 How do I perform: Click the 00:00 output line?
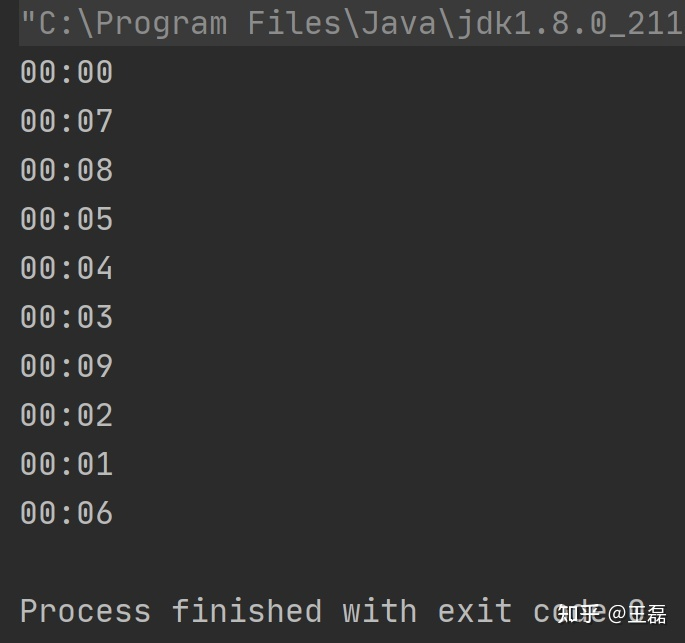point(66,73)
